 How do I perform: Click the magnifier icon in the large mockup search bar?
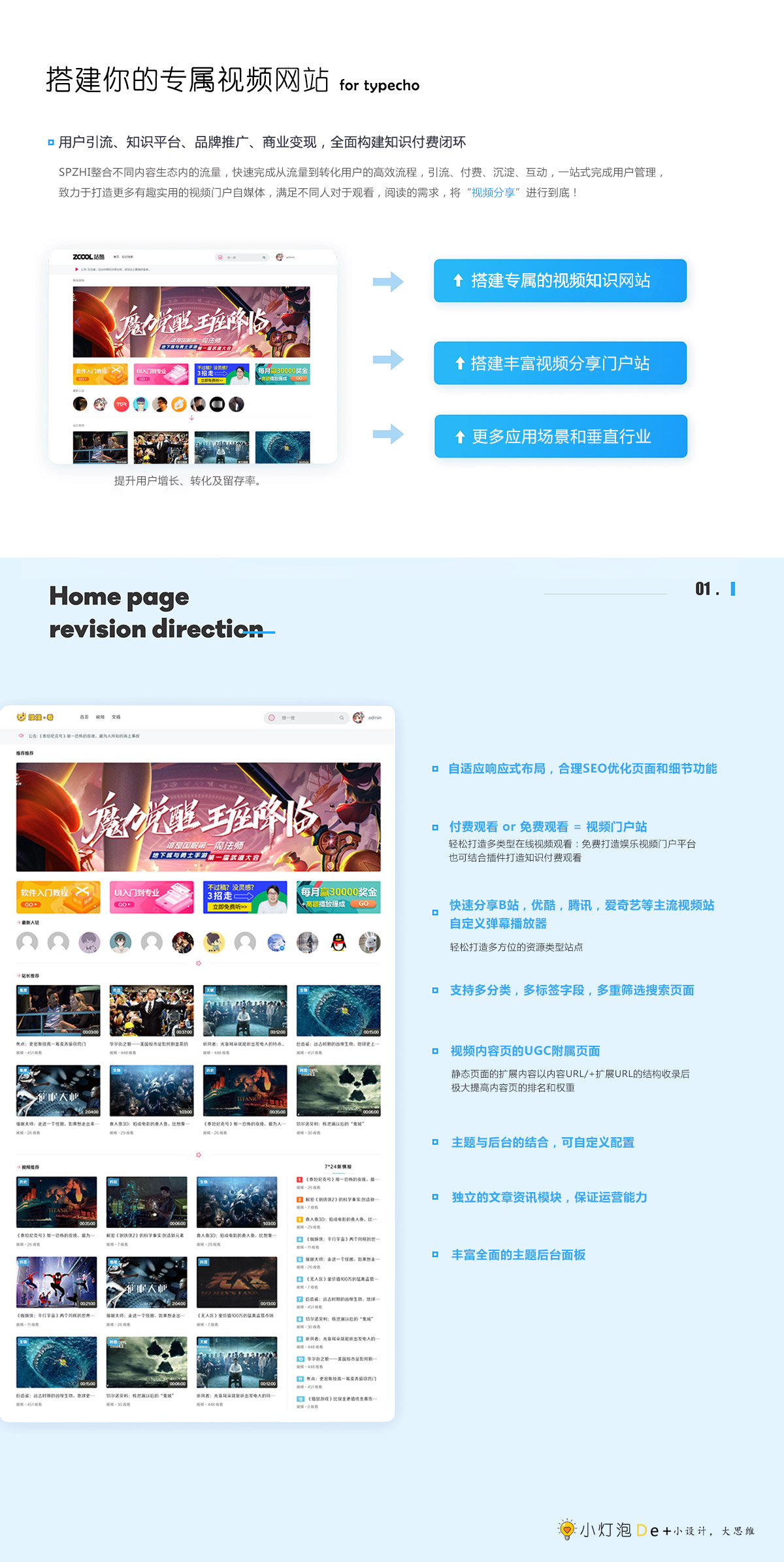(341, 718)
